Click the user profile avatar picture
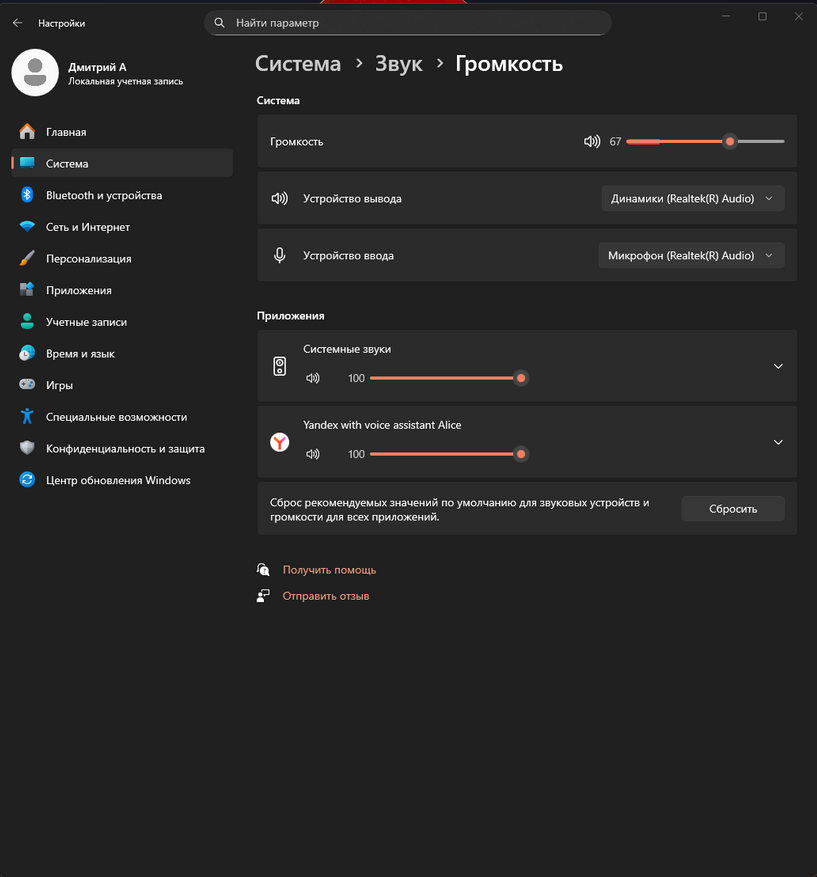 (x=34, y=73)
